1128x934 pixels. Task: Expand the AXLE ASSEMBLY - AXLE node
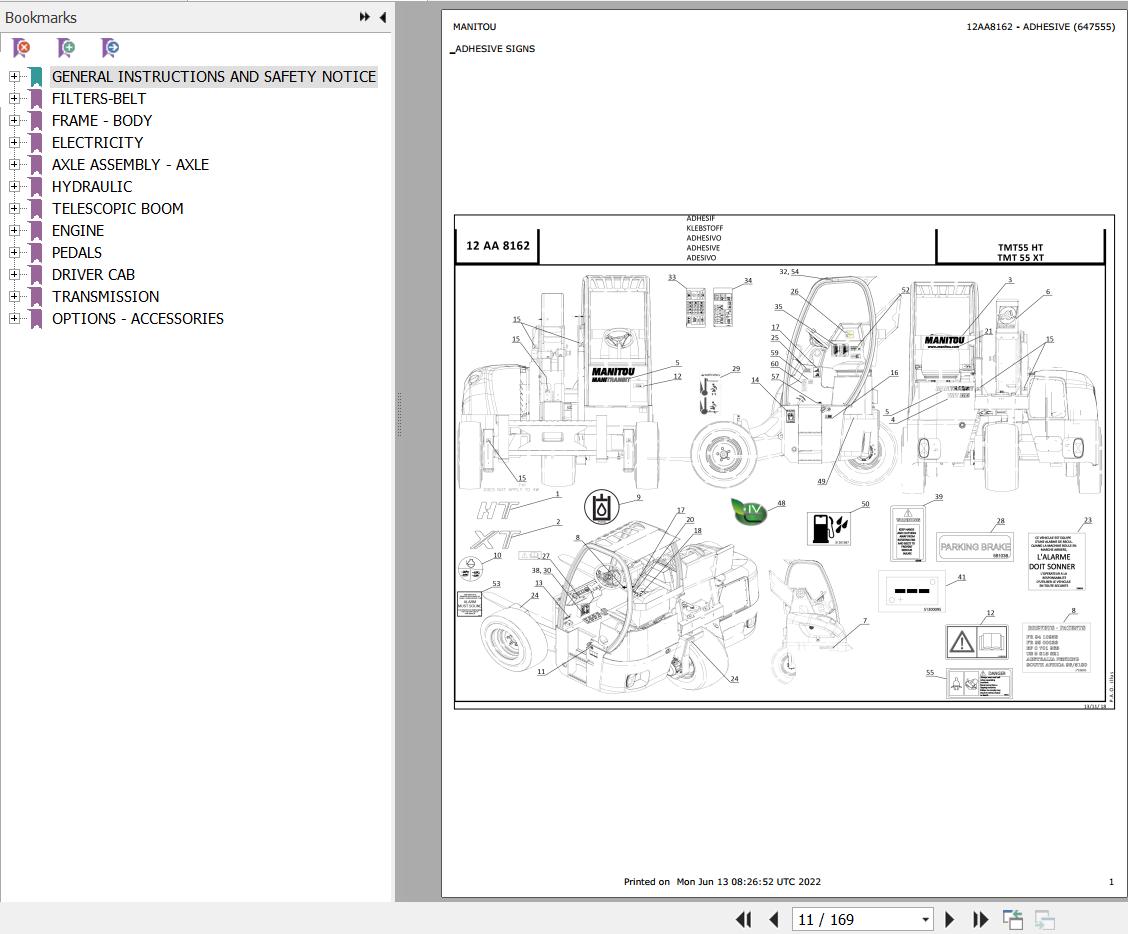tap(14, 164)
